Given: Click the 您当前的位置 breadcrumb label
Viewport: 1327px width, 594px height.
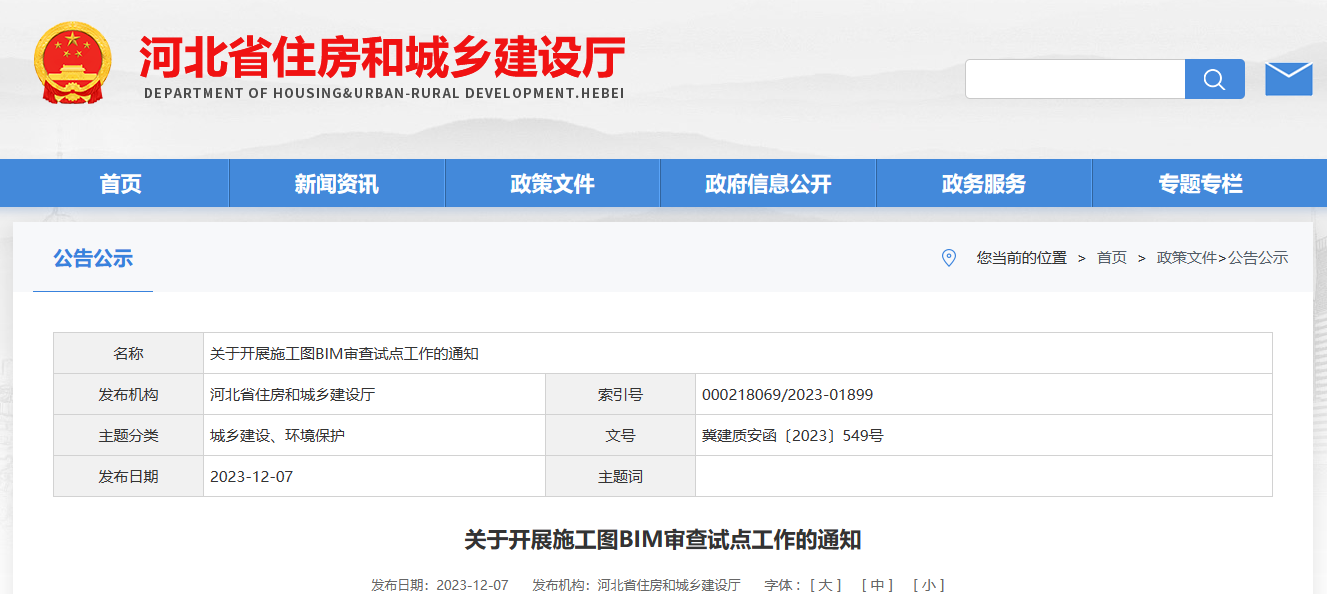Looking at the screenshot, I should (1022, 258).
